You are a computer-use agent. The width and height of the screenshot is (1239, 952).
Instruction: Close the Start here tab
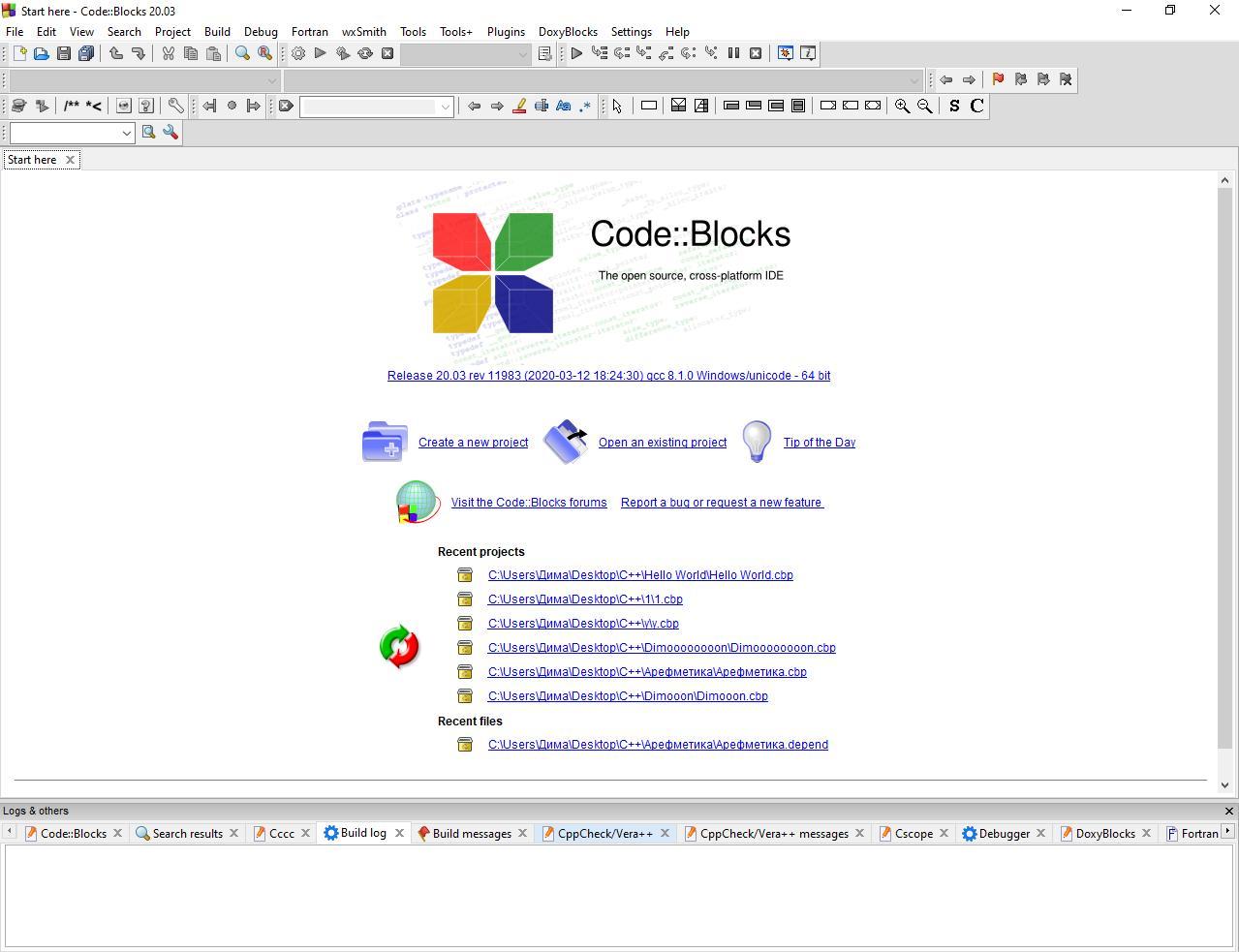pos(70,160)
